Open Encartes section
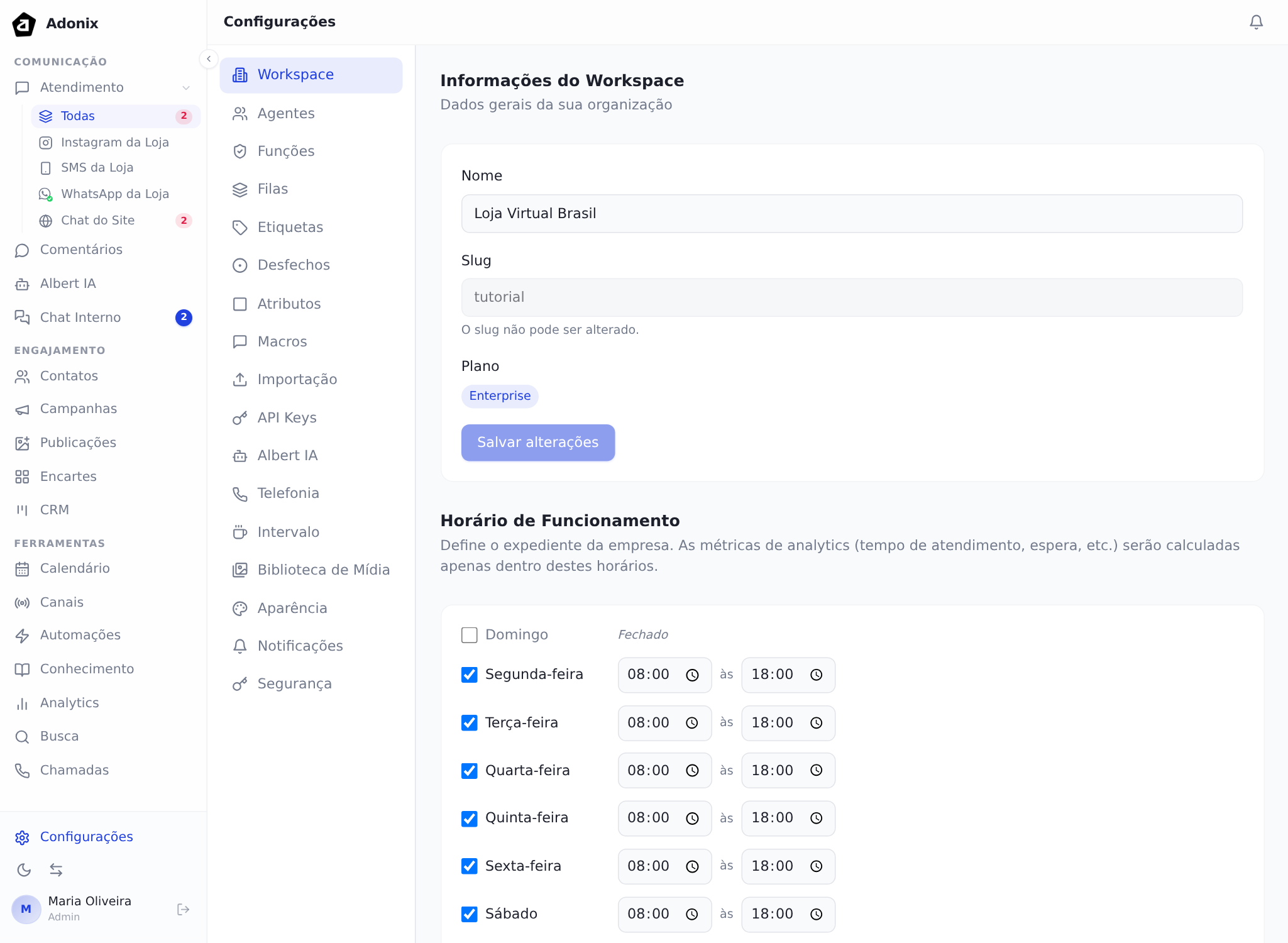 pos(103,477)
